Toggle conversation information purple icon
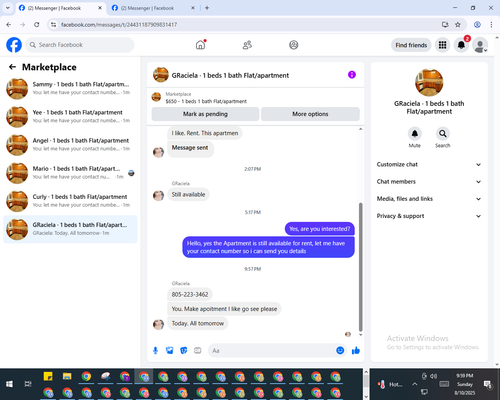500x400 pixels. 352,75
